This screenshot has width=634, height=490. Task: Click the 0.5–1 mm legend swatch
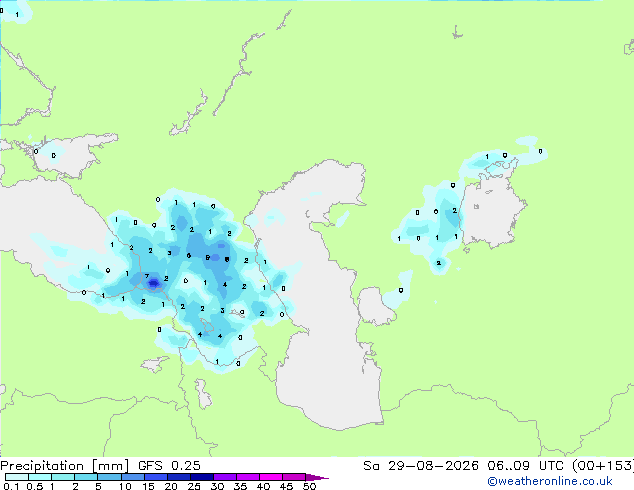click(x=40, y=477)
